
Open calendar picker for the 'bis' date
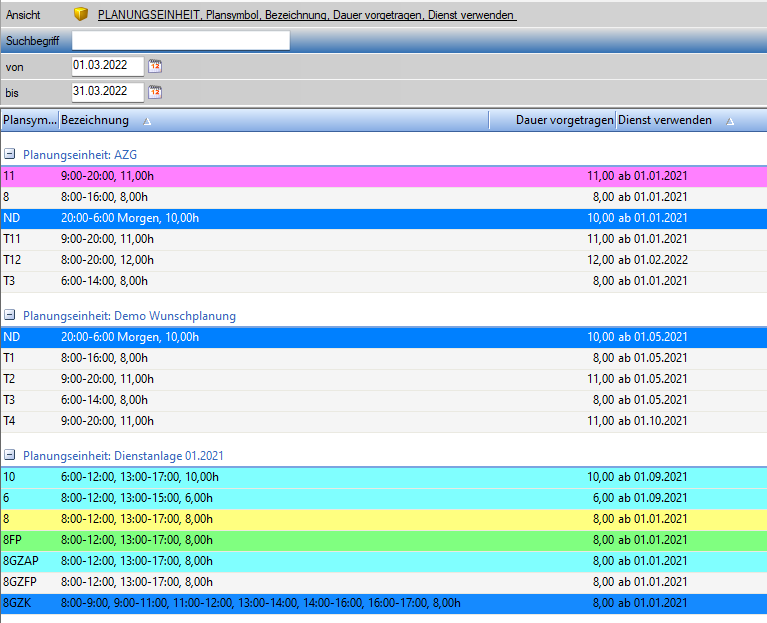click(155, 92)
